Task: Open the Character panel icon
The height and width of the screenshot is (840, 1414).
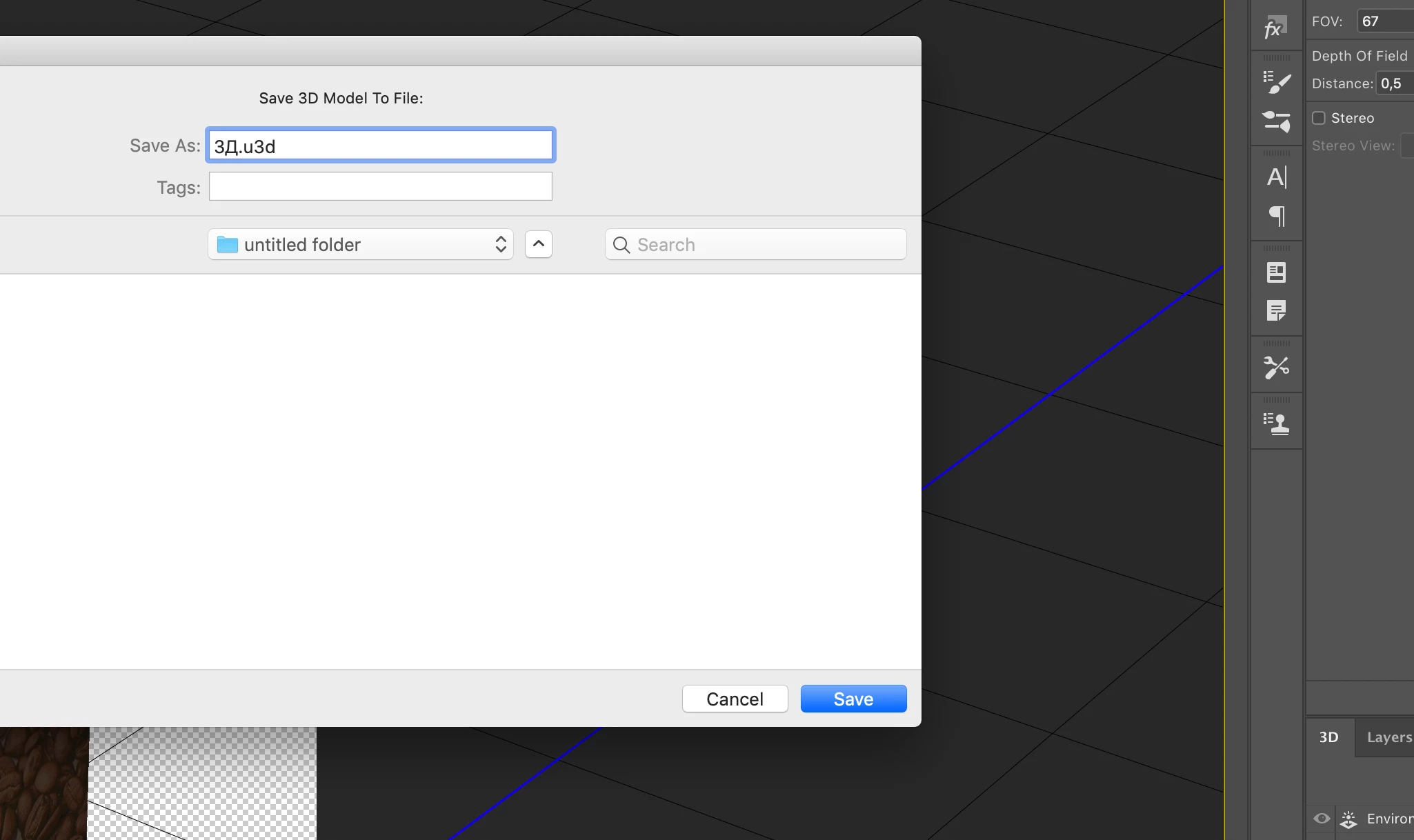Action: click(x=1276, y=177)
